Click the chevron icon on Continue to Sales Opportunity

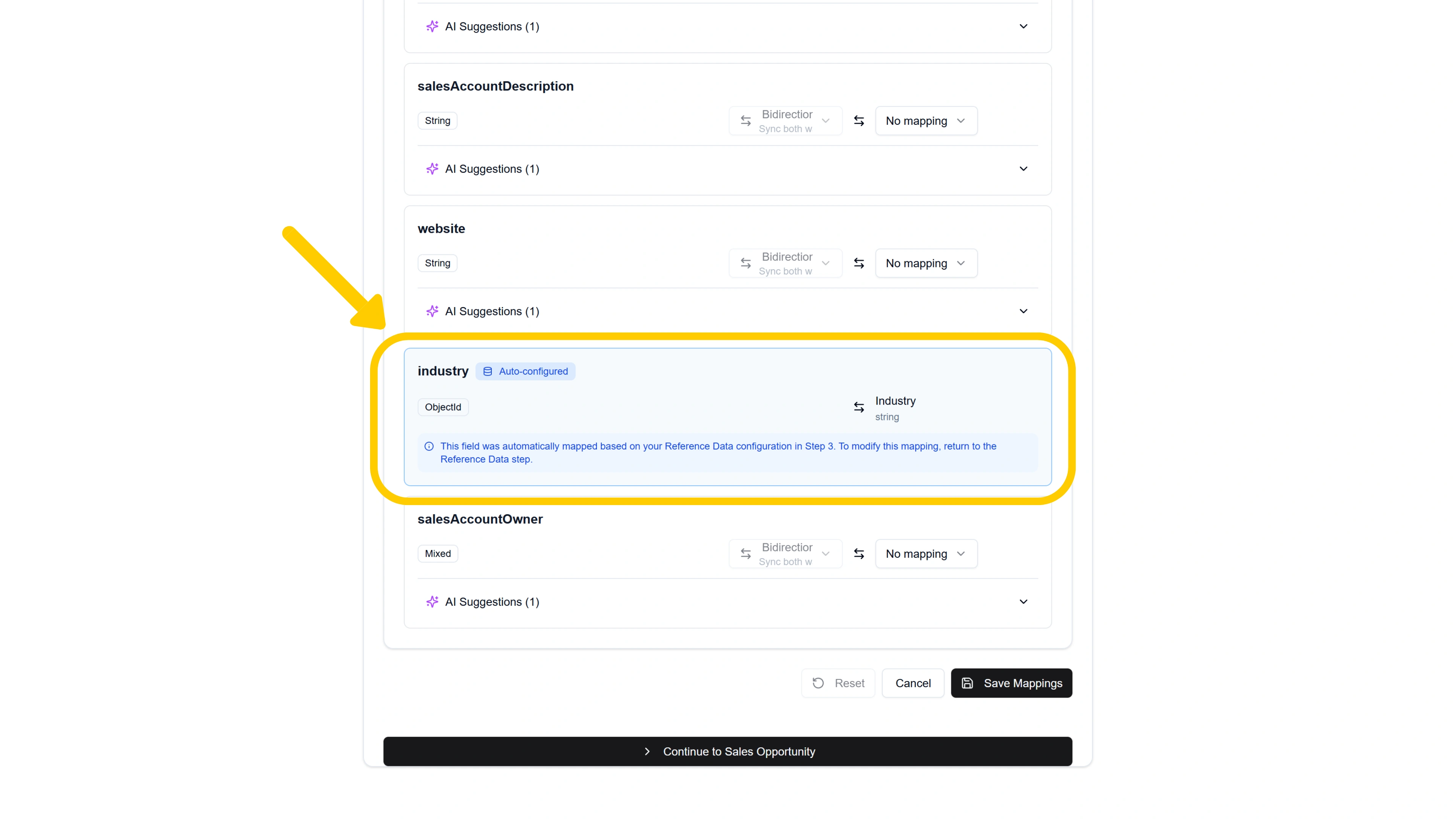click(648, 752)
